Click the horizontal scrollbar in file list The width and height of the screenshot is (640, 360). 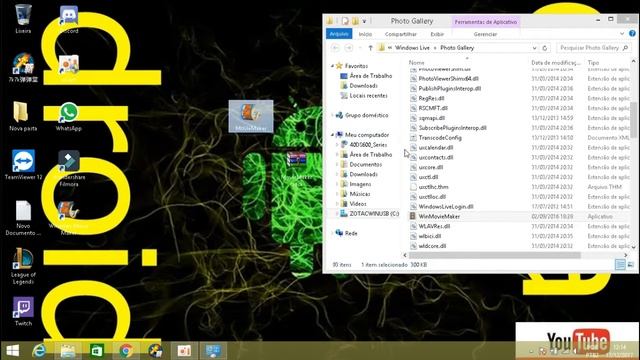pos(495,255)
